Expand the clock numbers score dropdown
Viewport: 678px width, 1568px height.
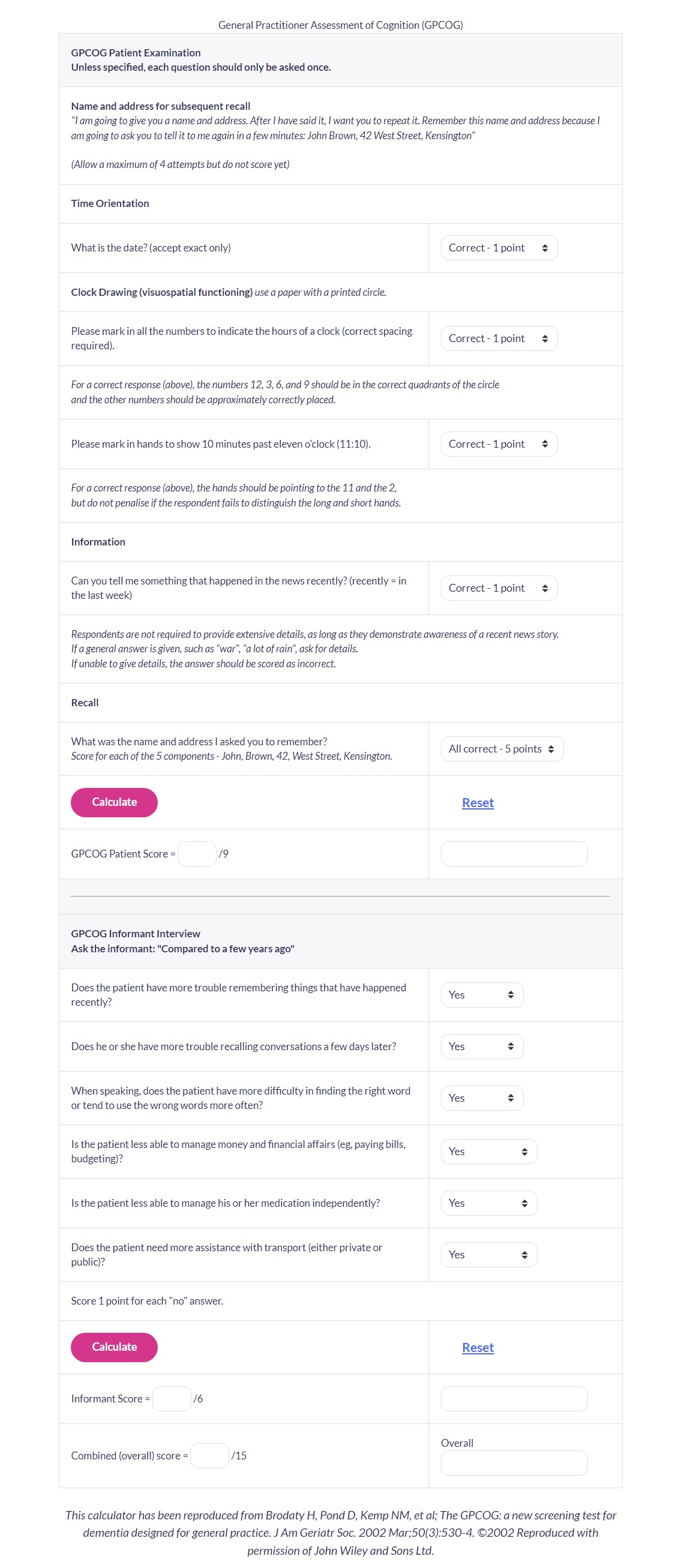[x=499, y=338]
